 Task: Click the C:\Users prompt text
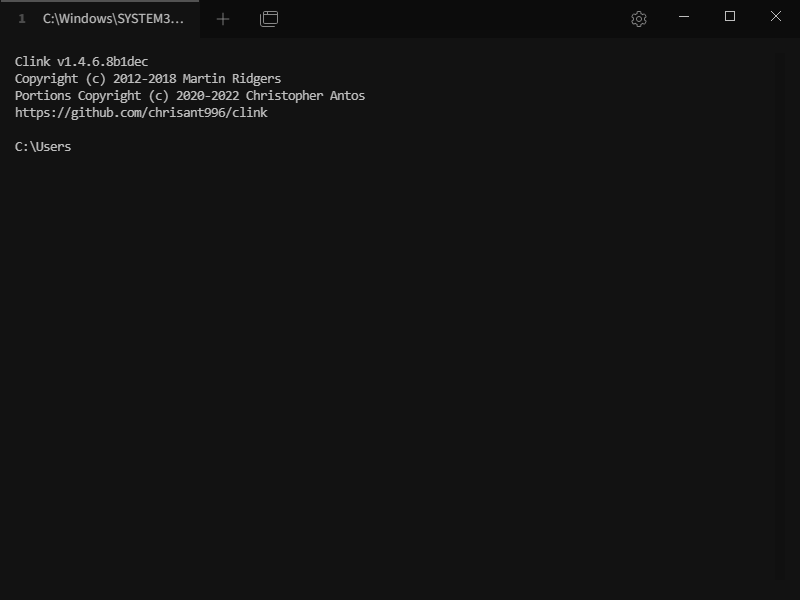(43, 147)
